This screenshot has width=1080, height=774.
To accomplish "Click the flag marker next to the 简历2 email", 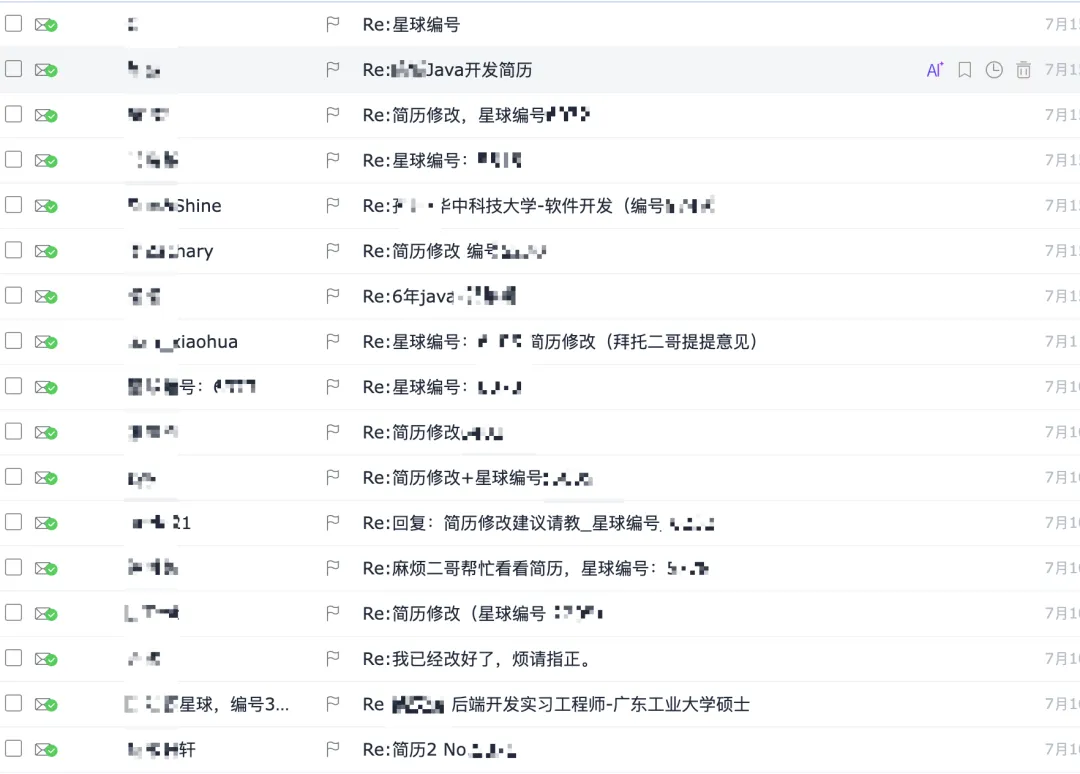I will pyautogui.click(x=333, y=749).
